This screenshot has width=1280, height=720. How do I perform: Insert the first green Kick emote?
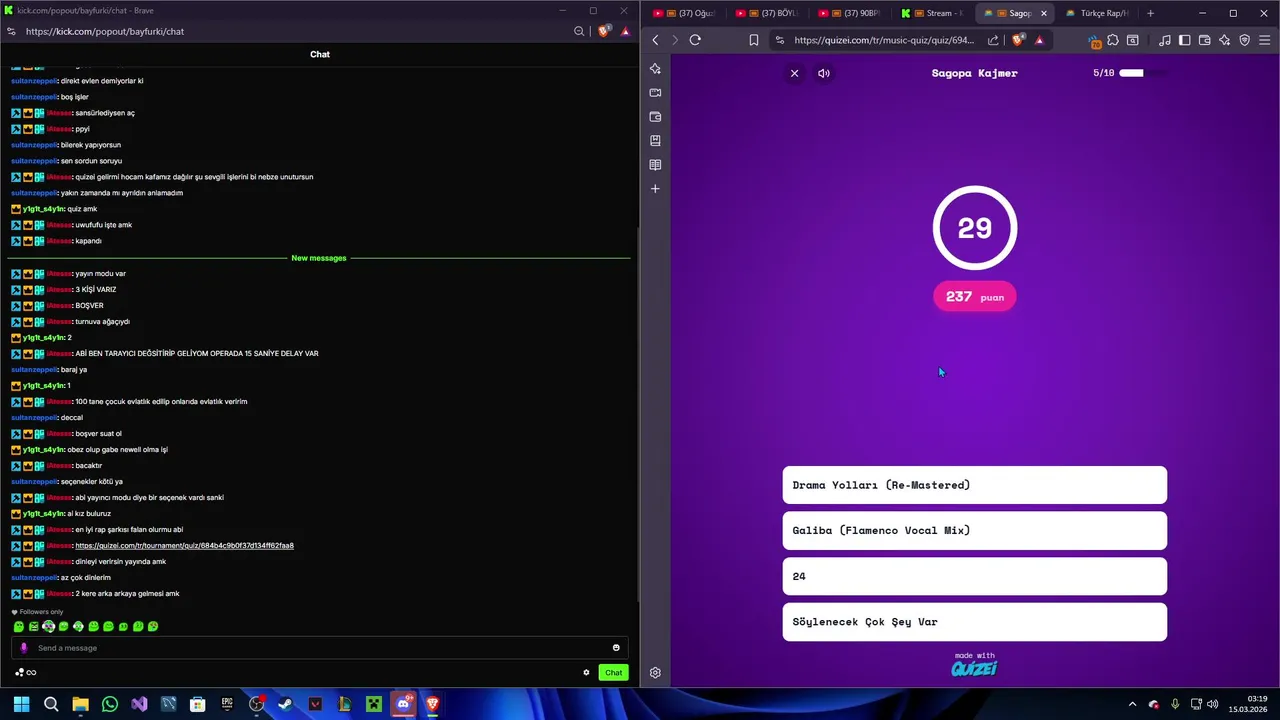pyautogui.click(x=19, y=627)
